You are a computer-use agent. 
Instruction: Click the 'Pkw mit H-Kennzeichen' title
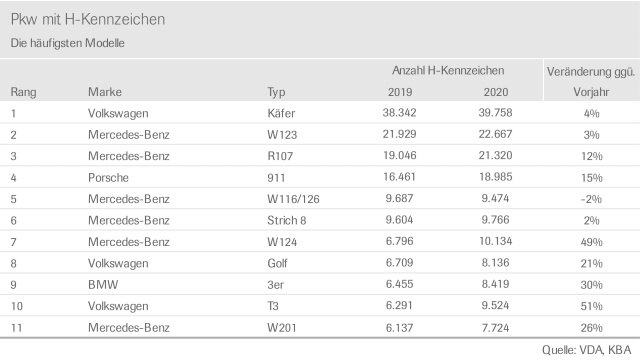[88, 20]
